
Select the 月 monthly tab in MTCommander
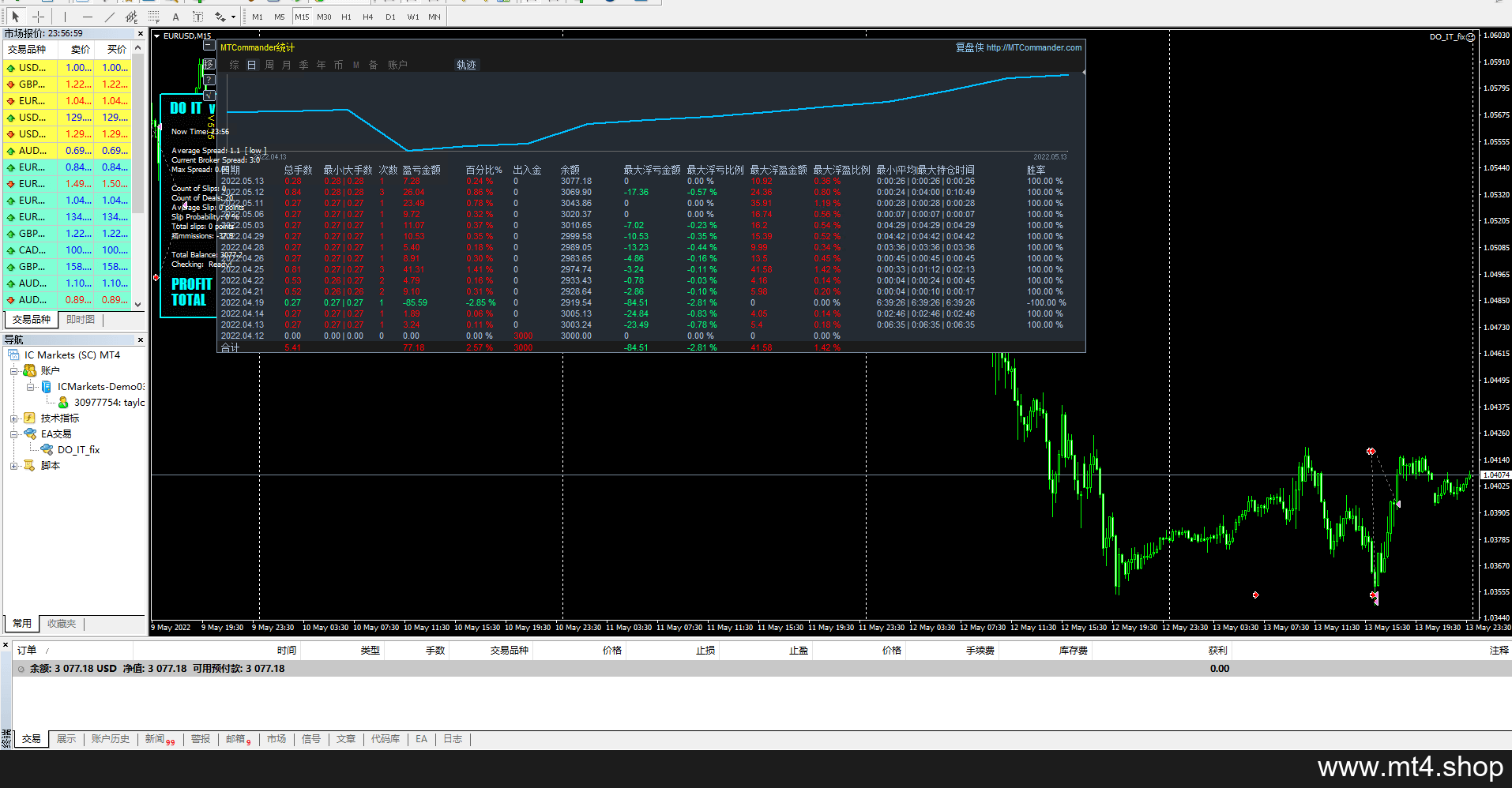[286, 65]
